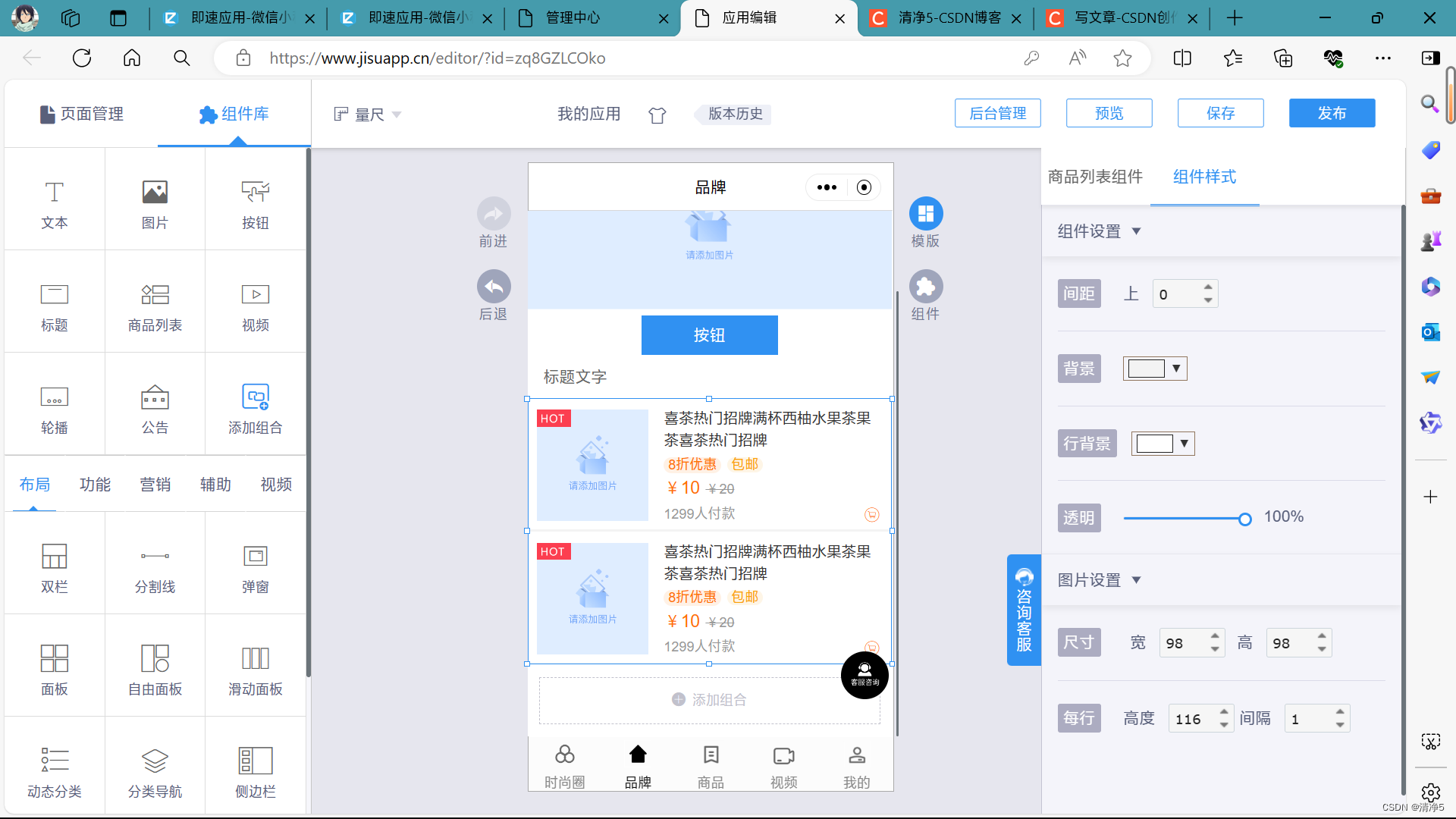Screen dimensions: 1456x819
Task: Click the 后退 undo arrow icon
Action: click(x=493, y=287)
